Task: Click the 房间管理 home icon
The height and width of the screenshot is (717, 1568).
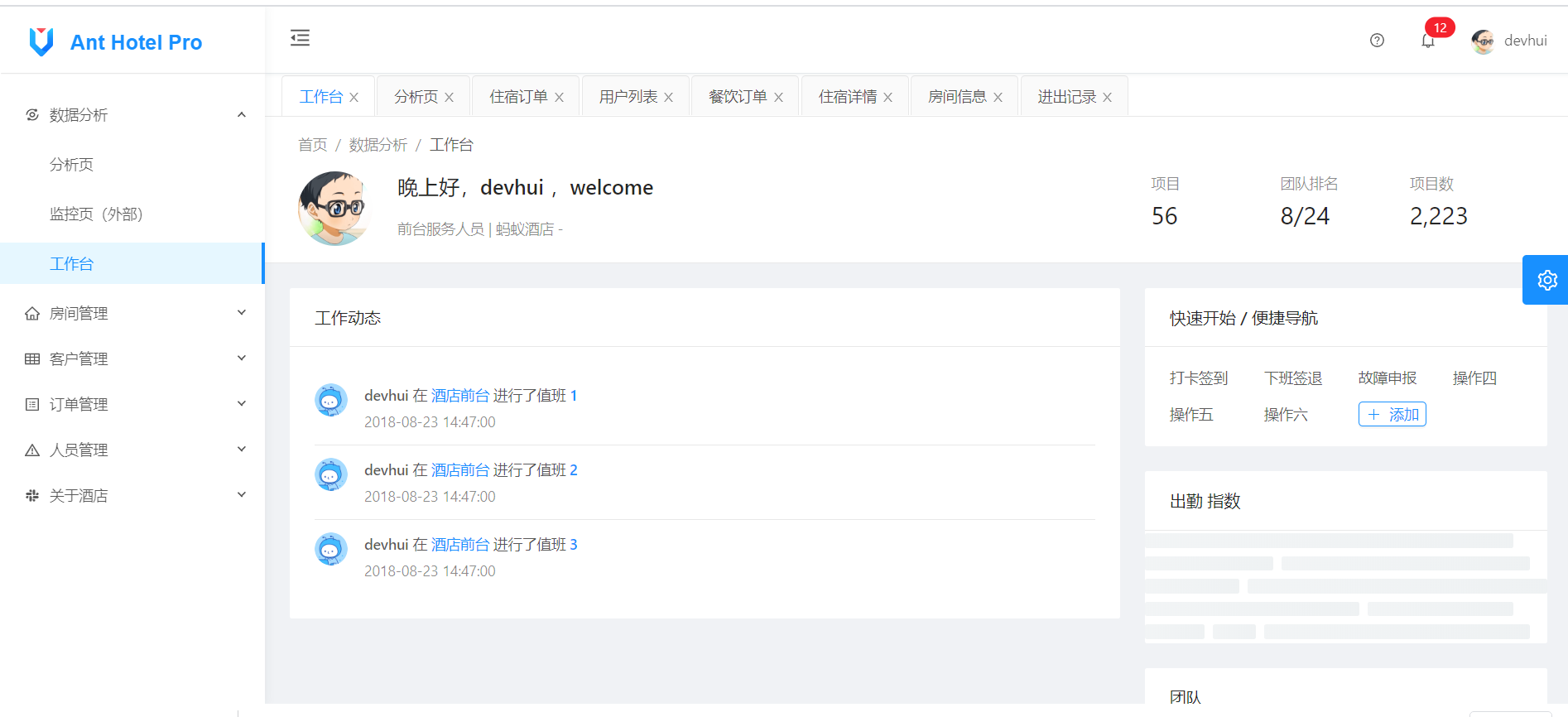Action: coord(32,313)
